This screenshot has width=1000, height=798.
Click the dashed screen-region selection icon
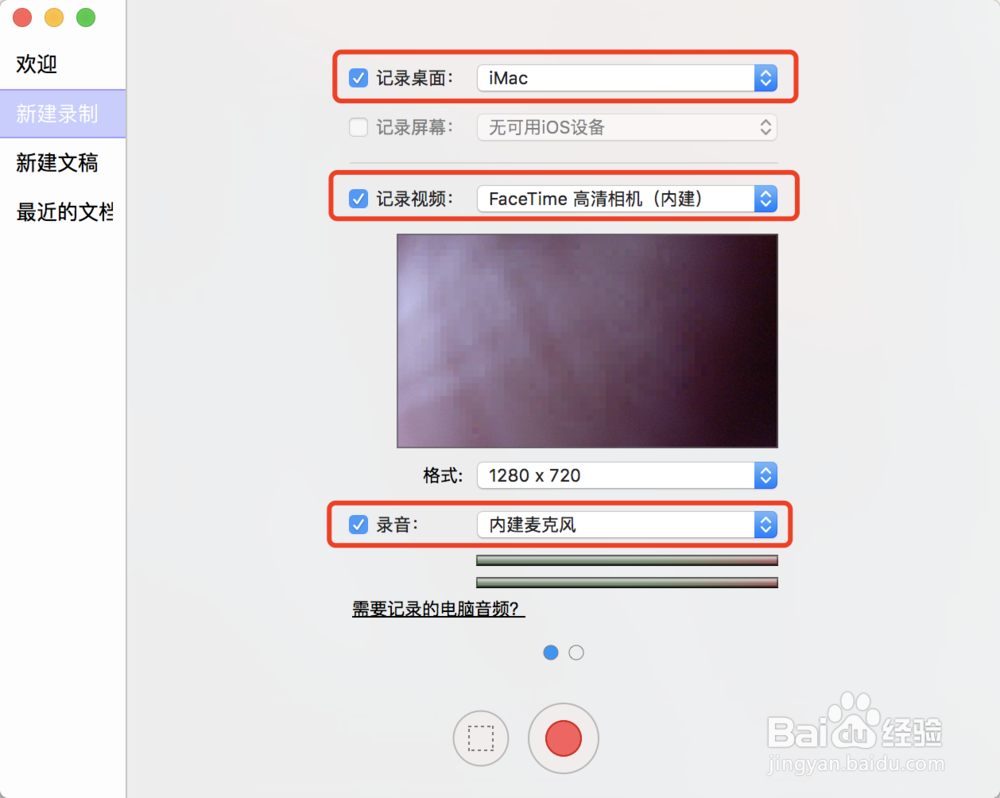pyautogui.click(x=481, y=738)
